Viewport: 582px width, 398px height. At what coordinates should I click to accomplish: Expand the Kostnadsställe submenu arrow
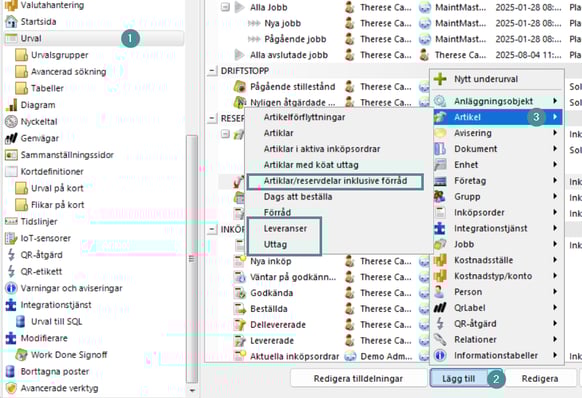click(x=555, y=260)
